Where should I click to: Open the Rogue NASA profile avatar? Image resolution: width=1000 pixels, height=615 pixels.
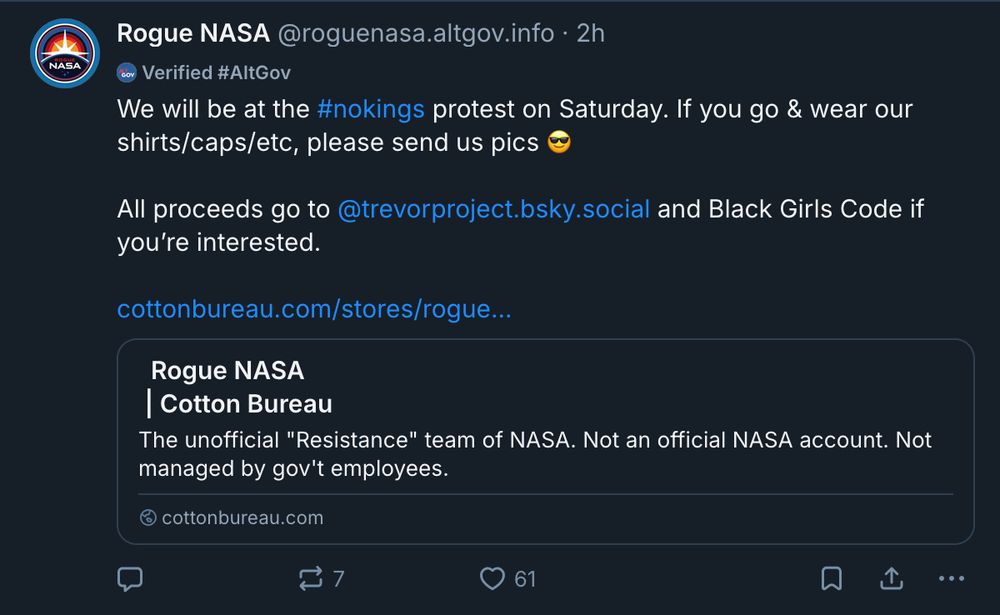coord(65,53)
